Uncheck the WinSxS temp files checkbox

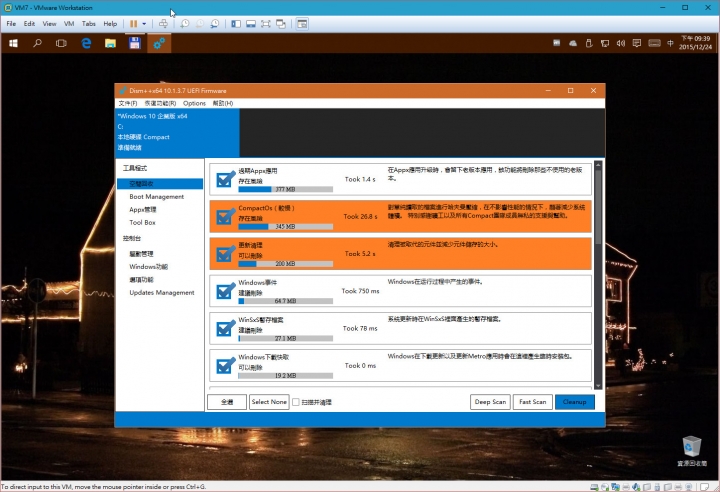(225, 328)
